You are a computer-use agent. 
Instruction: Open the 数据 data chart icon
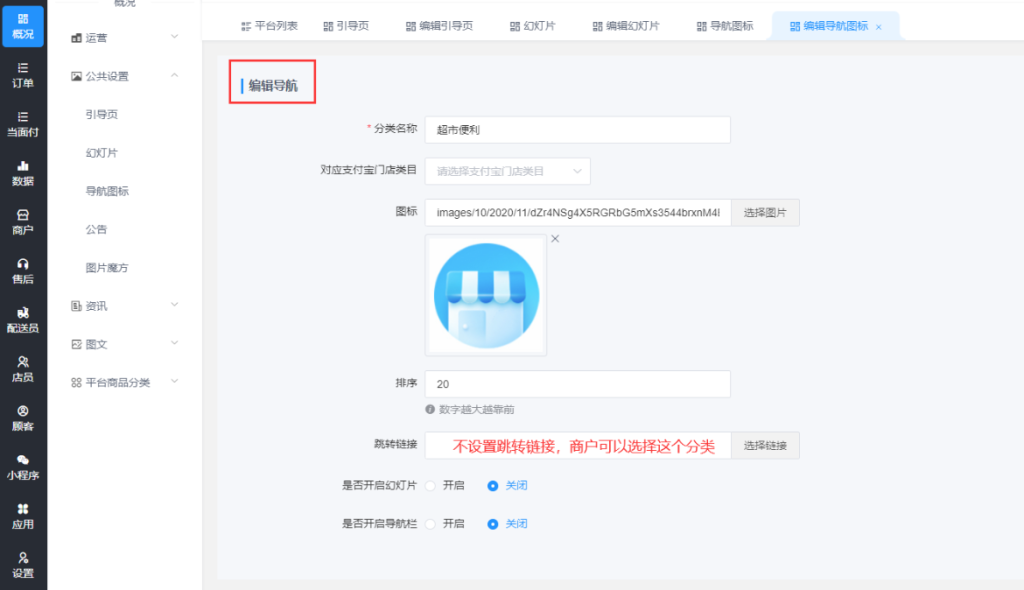click(23, 172)
